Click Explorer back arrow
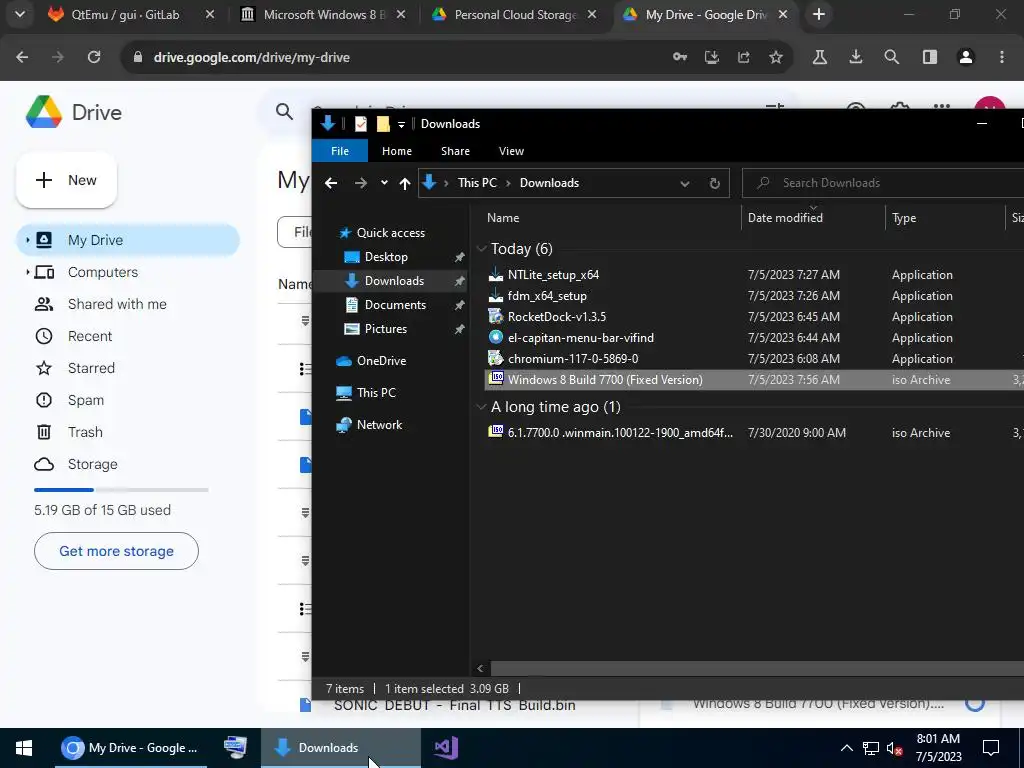 pyautogui.click(x=331, y=184)
